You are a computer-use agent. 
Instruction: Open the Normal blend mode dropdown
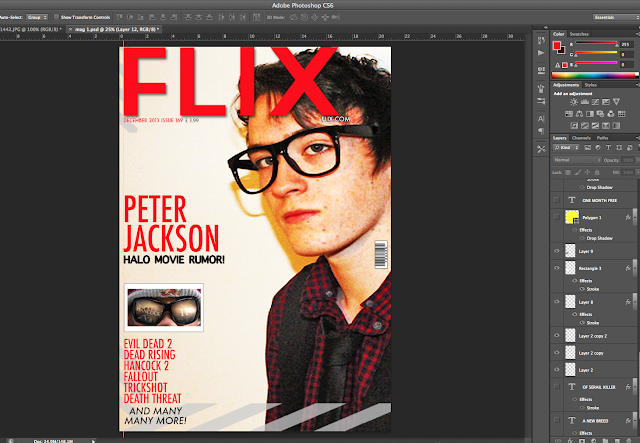(x=577, y=160)
